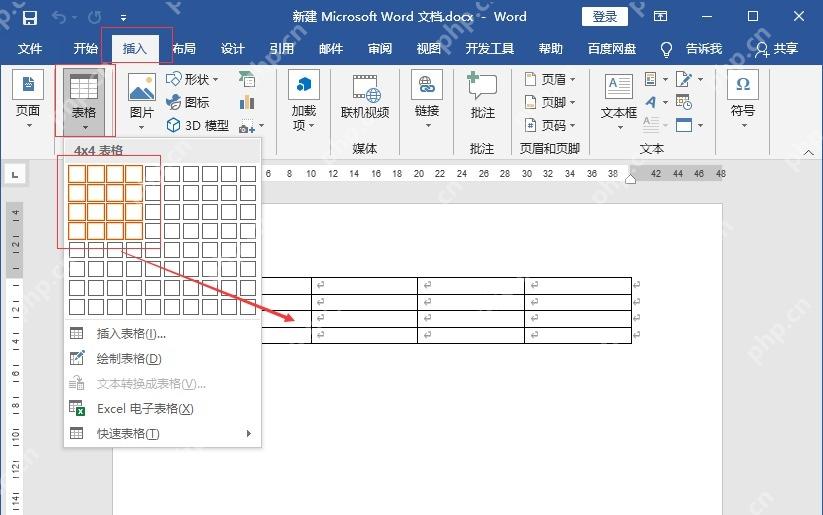The image size is (823, 515).
Task: Expand the 页面 pages dropdown
Action: 28,100
